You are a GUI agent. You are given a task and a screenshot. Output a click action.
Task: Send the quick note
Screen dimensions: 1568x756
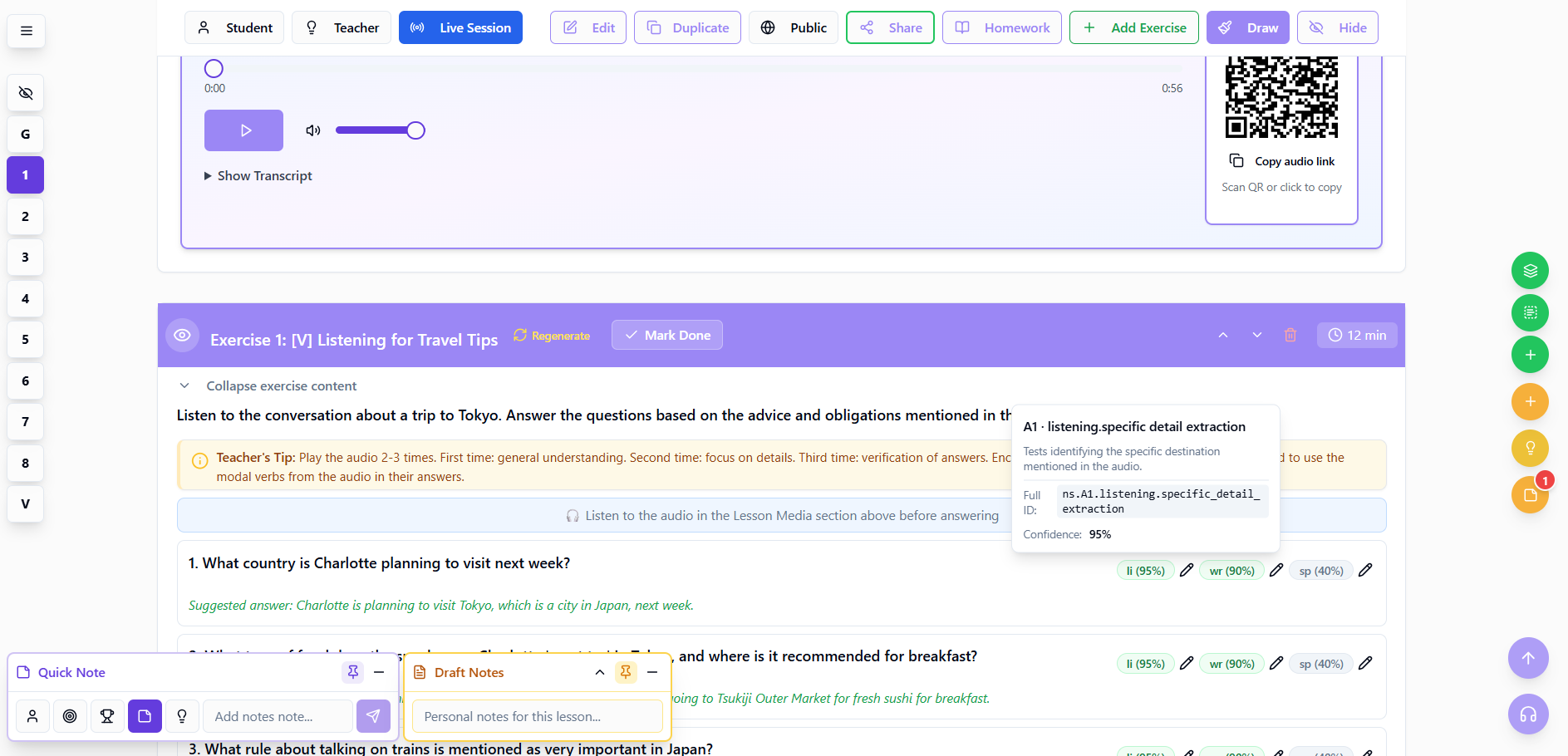(373, 716)
